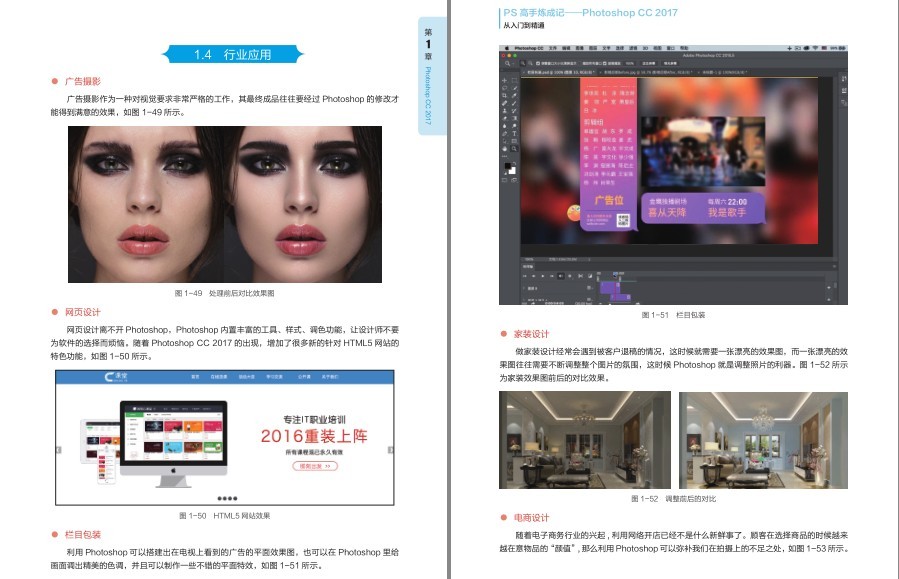Play the timeline in the Photoshop figure
The height and width of the screenshot is (579, 899).
543,276
